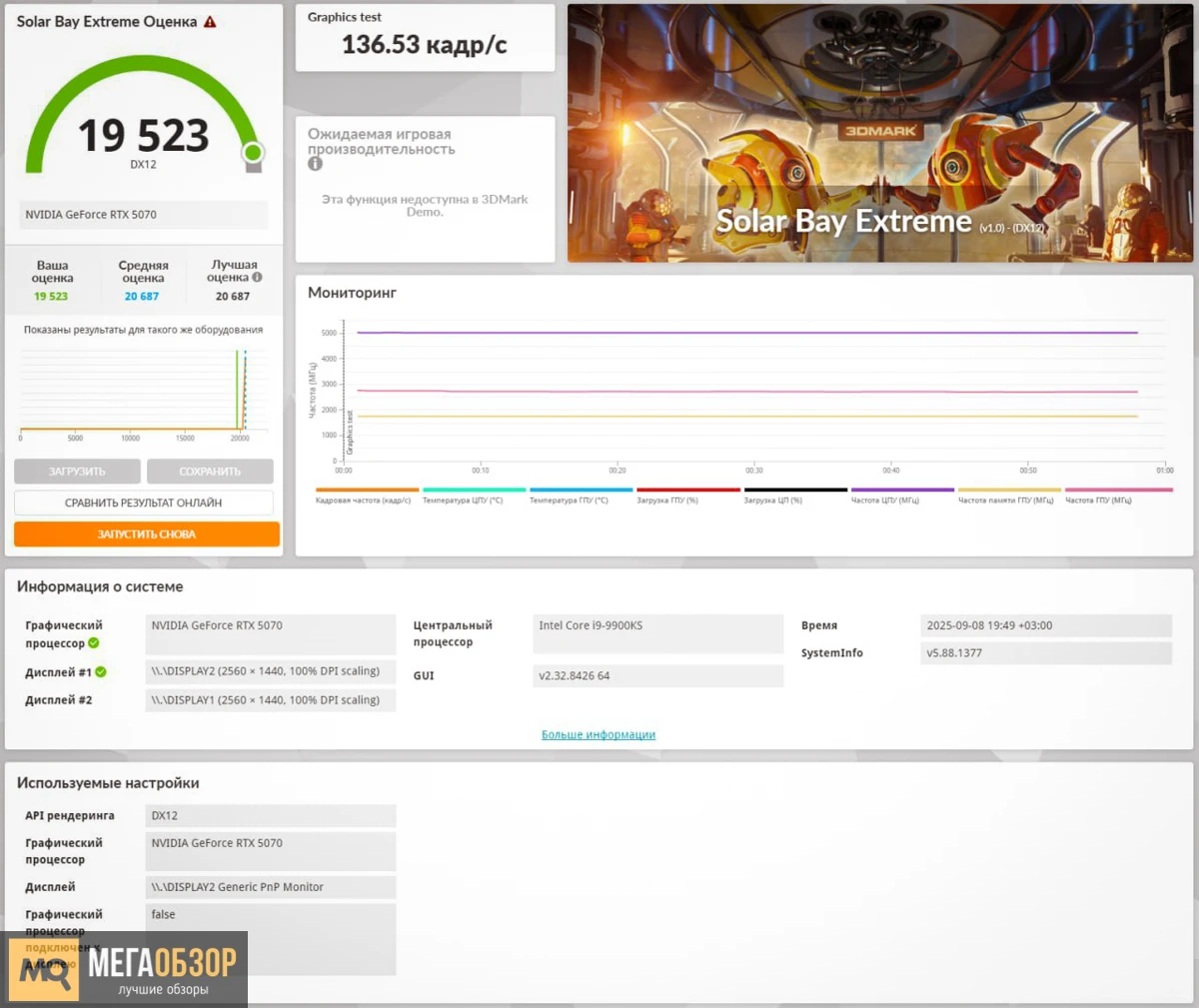Run the test again with ЗАПУСТИТЬ СНОВА

pos(147,534)
